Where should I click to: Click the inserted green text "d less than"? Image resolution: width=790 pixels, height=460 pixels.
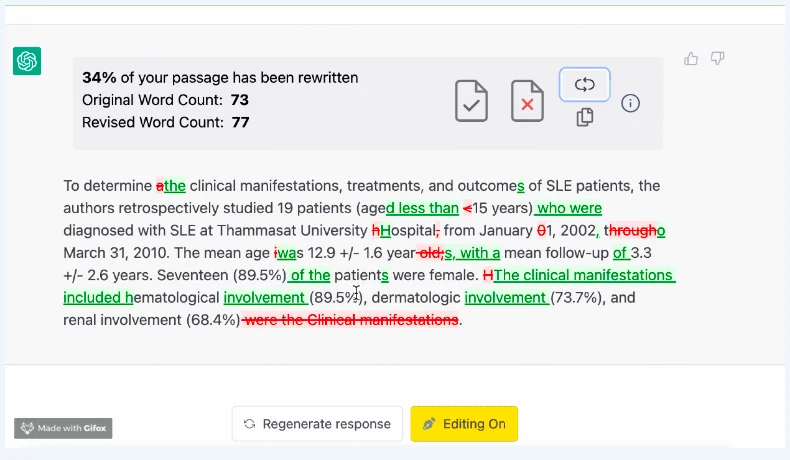[422, 208]
